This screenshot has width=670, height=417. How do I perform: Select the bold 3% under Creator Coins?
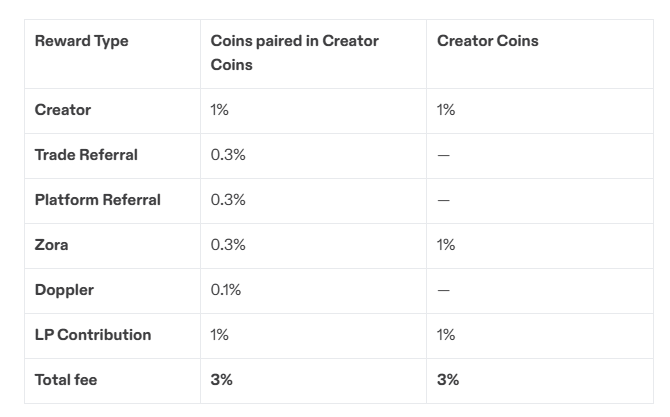[448, 379]
